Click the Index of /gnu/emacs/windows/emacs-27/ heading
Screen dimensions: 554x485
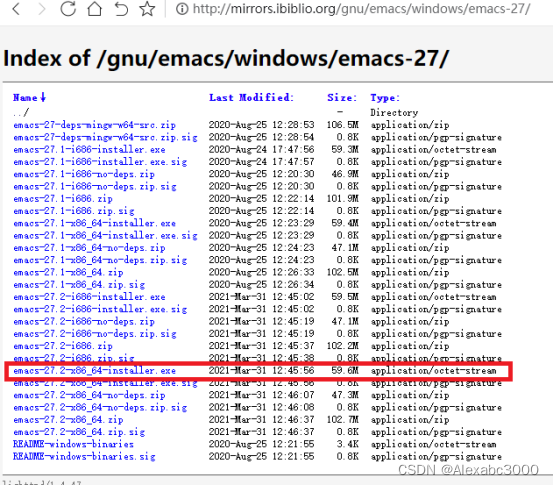coord(226,58)
